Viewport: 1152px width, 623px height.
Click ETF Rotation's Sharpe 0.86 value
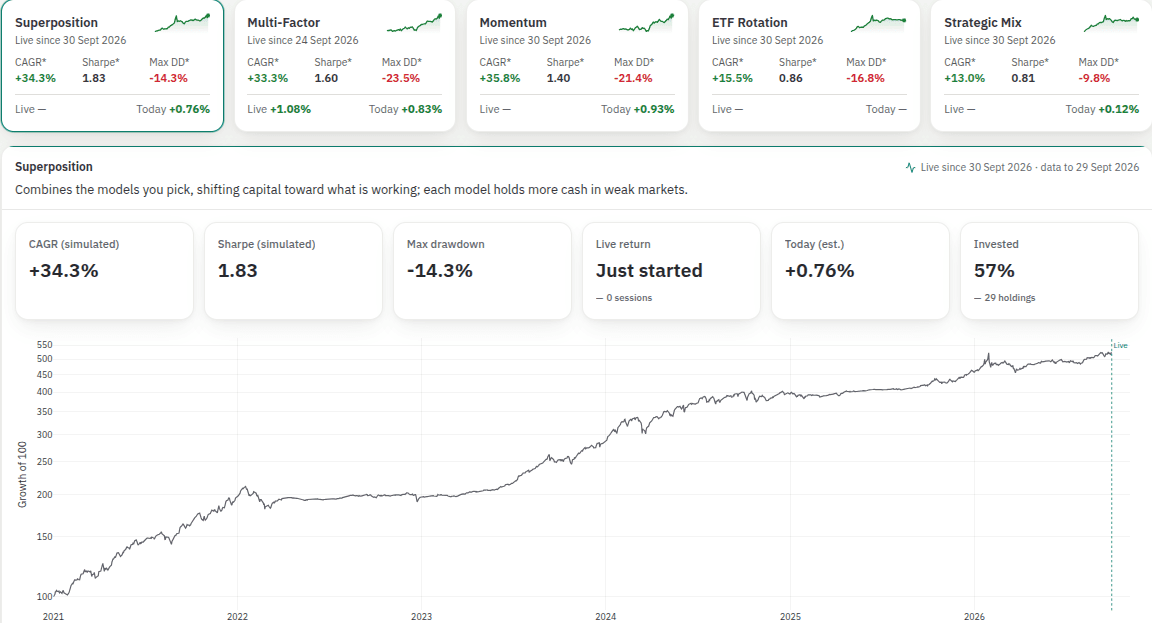coord(791,78)
